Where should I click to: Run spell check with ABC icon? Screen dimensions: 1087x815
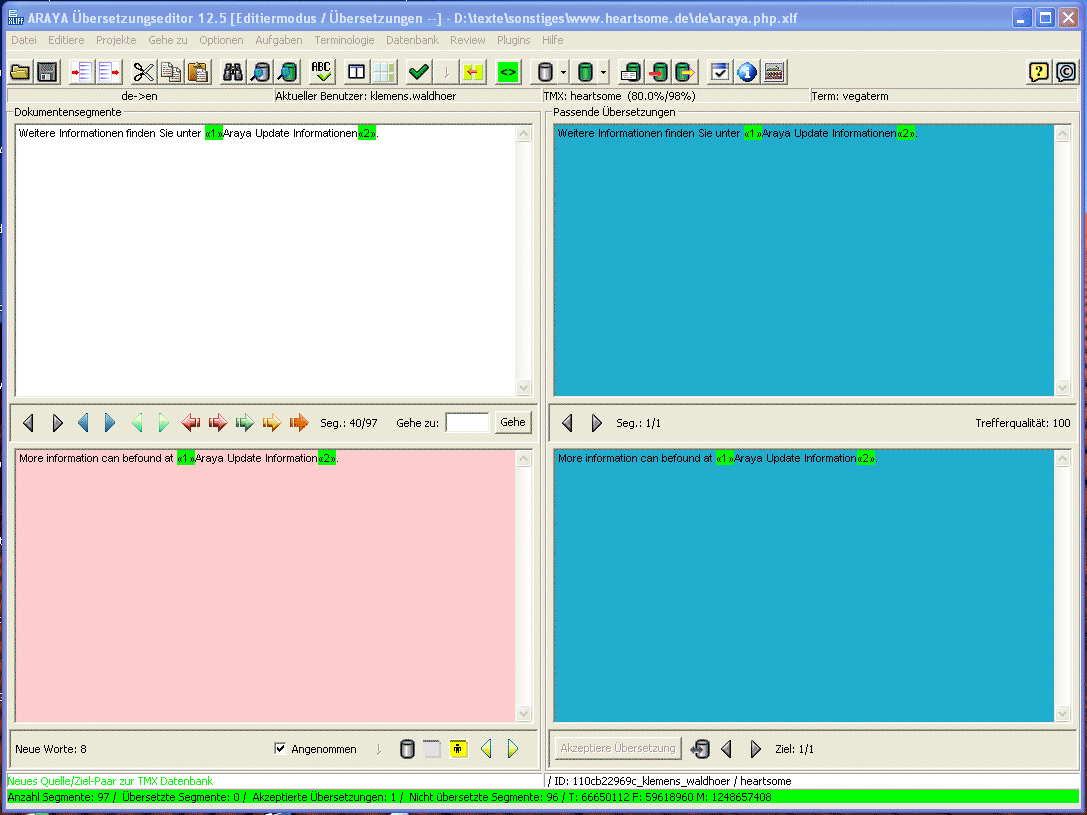[321, 72]
